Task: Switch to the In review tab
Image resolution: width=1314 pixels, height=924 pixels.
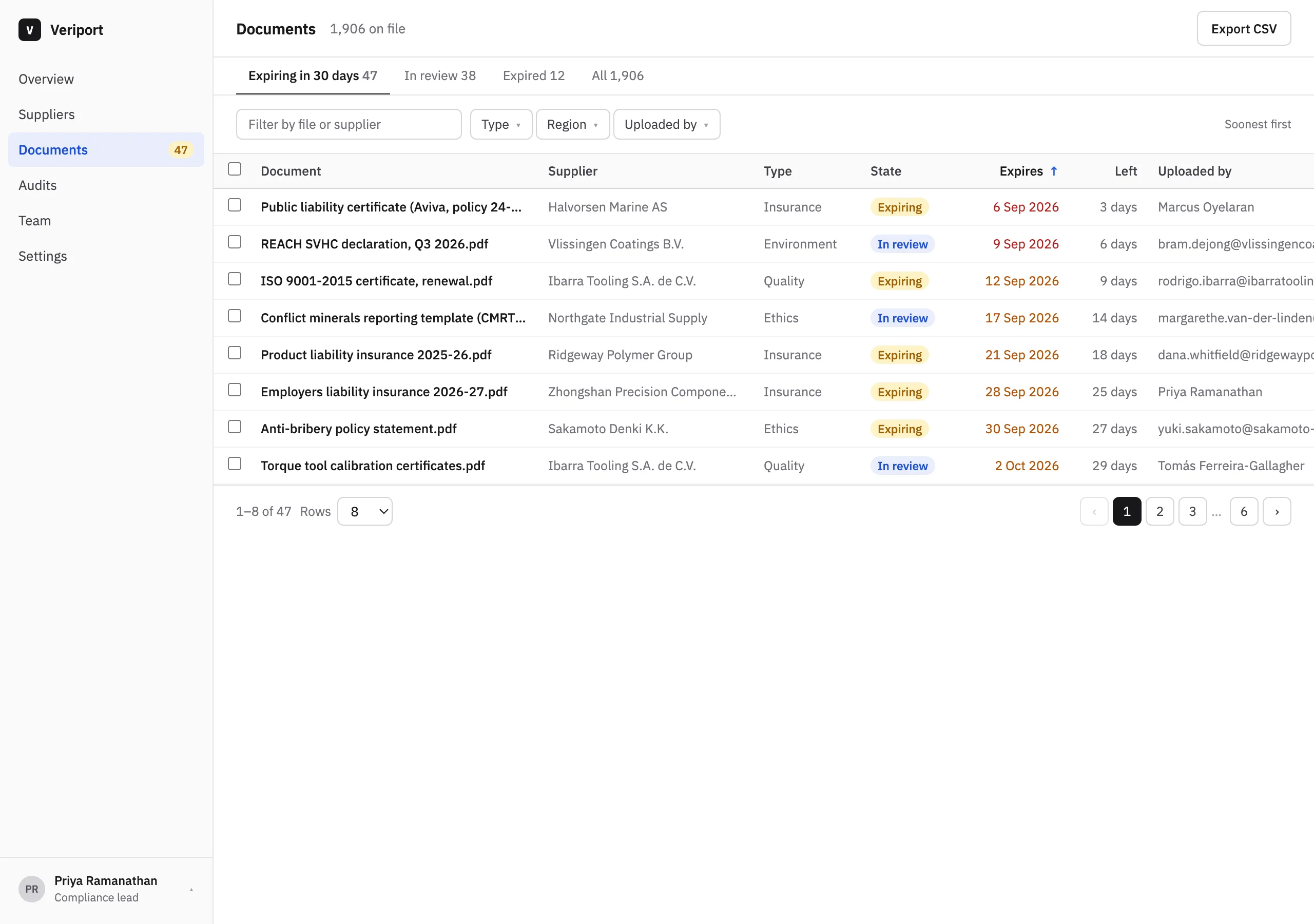Action: tap(439, 75)
